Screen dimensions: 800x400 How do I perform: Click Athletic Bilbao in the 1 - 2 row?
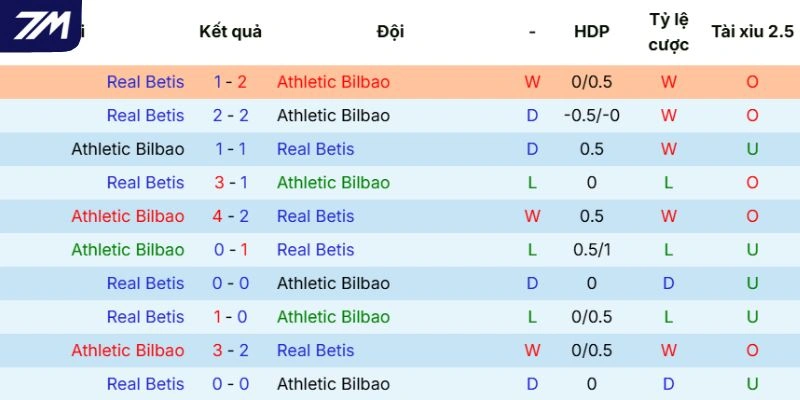pos(333,82)
